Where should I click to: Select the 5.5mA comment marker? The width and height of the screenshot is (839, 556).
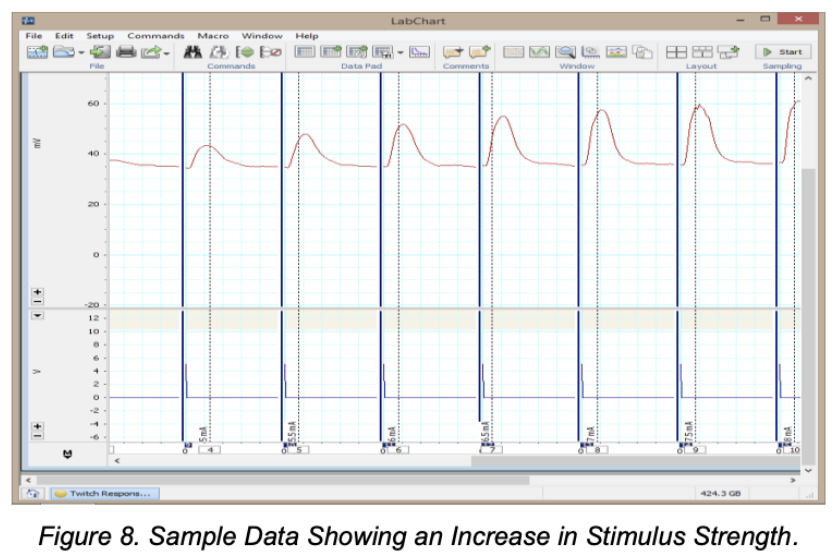[292, 432]
